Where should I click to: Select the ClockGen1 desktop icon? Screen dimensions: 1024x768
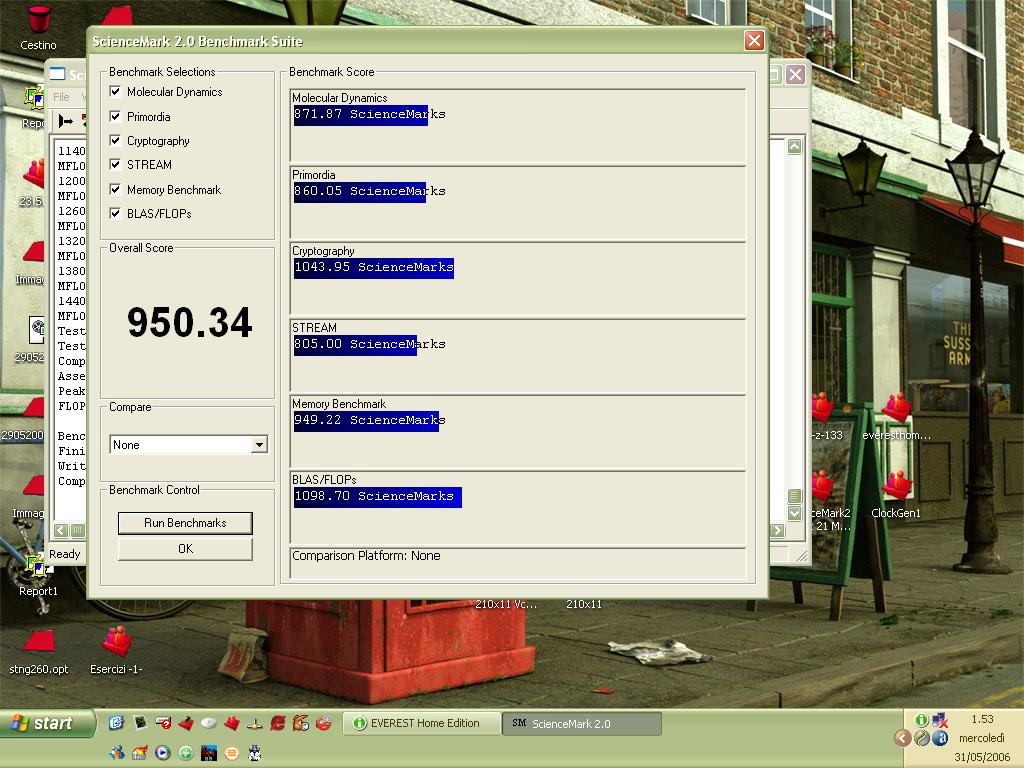[x=896, y=495]
